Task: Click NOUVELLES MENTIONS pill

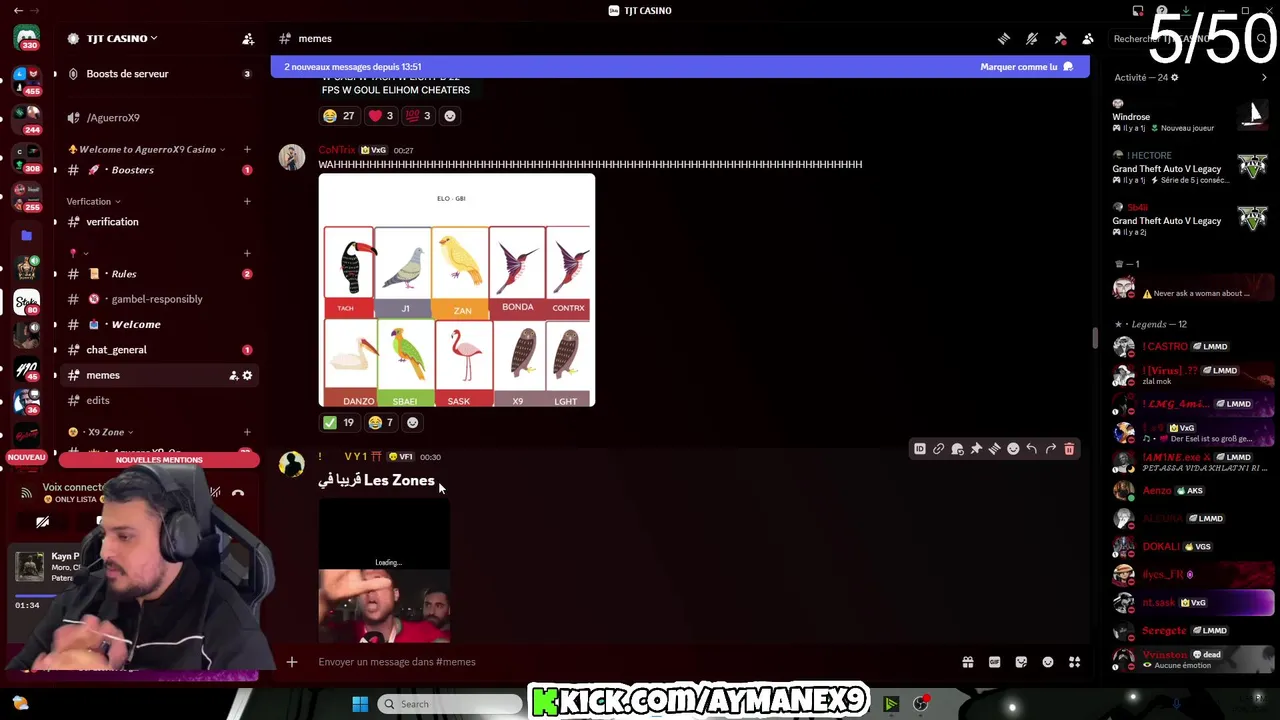Action: 159,460
